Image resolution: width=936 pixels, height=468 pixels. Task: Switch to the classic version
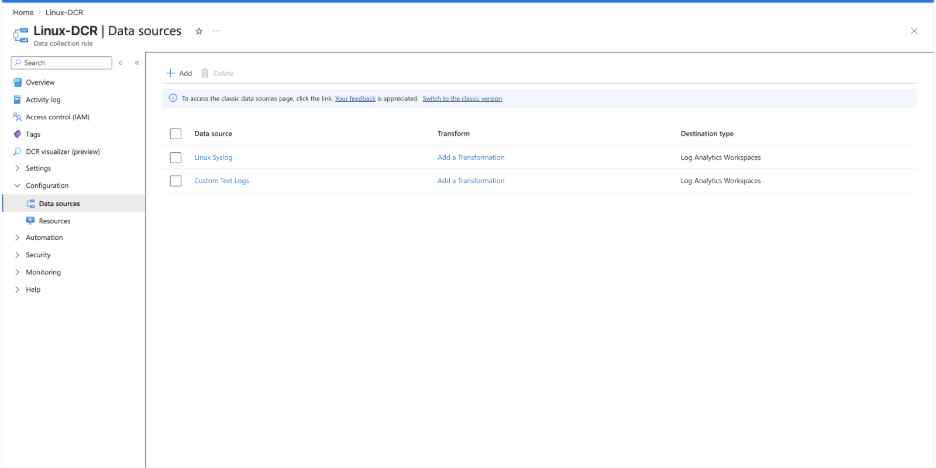[x=462, y=98]
